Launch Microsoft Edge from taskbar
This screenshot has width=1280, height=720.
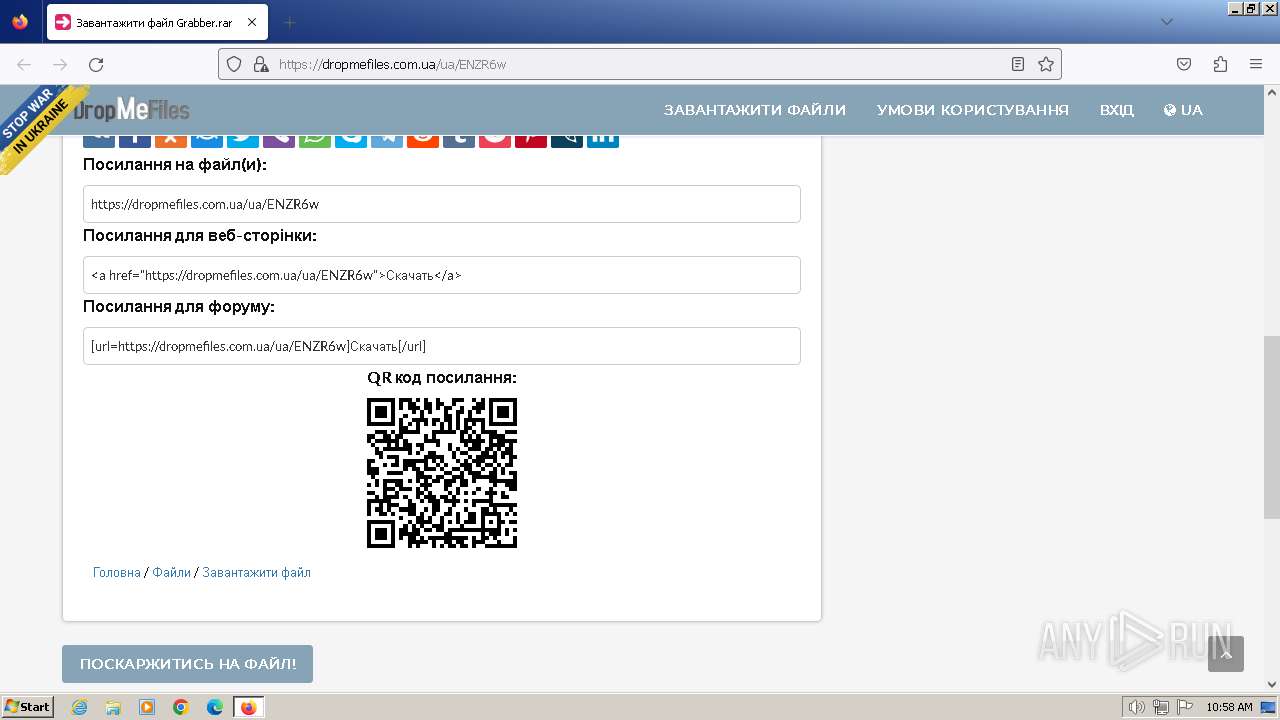[215, 707]
